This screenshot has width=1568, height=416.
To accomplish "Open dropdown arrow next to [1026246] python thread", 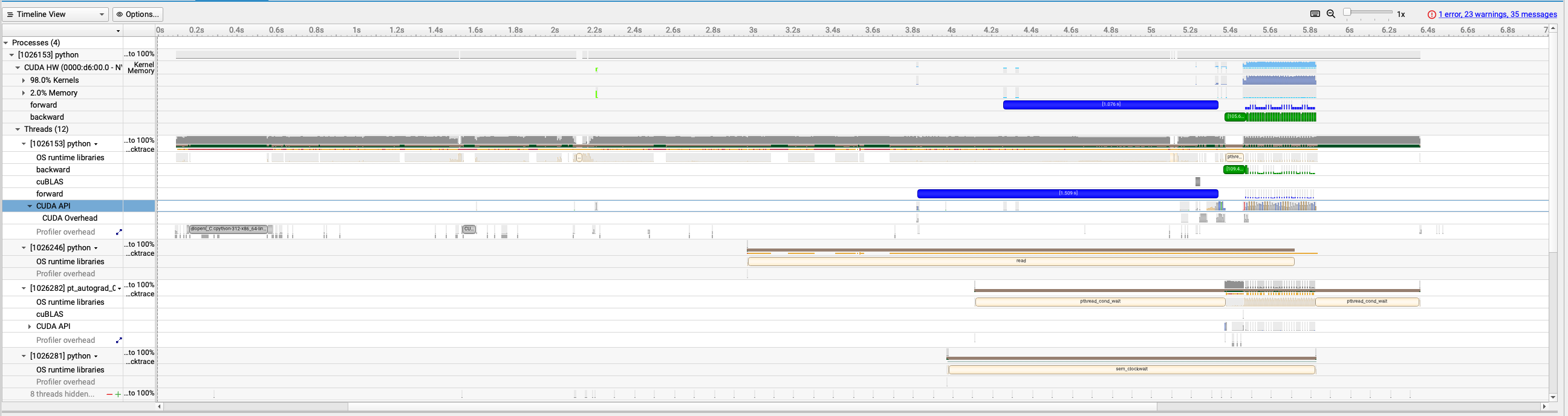I will tap(96, 249).
